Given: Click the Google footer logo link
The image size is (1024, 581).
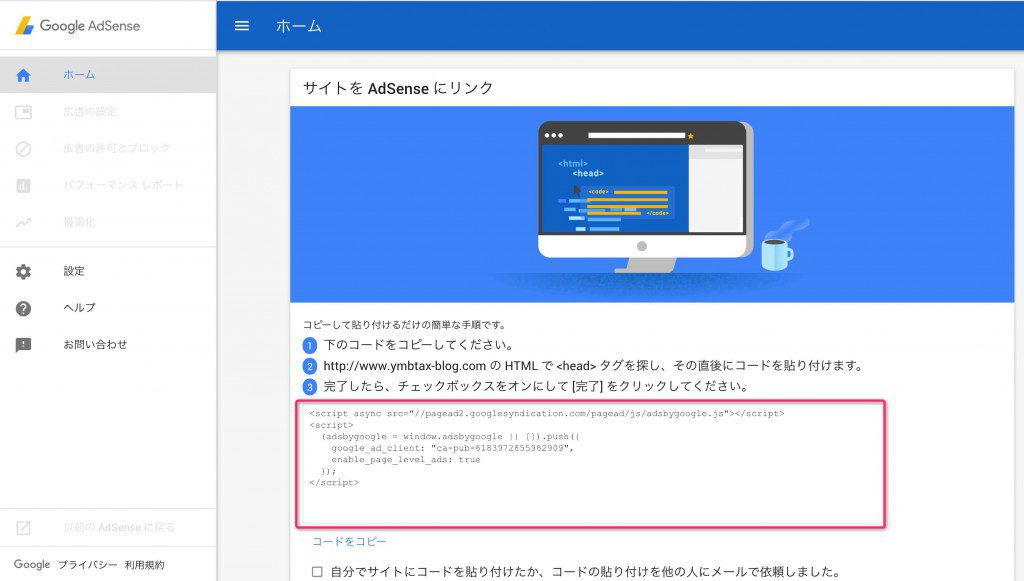Looking at the screenshot, I should [x=32, y=564].
